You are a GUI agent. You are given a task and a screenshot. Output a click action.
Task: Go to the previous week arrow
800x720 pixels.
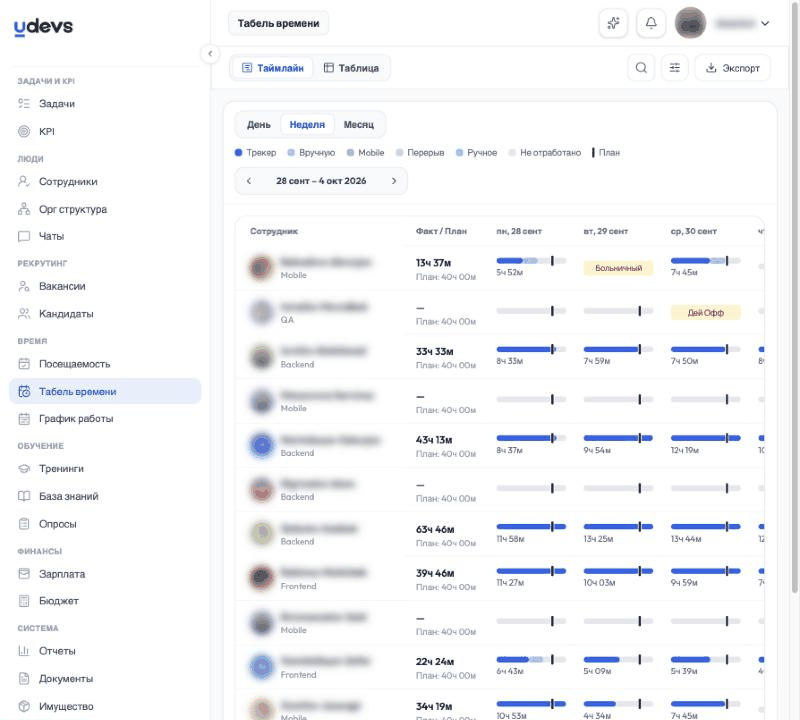(249, 181)
